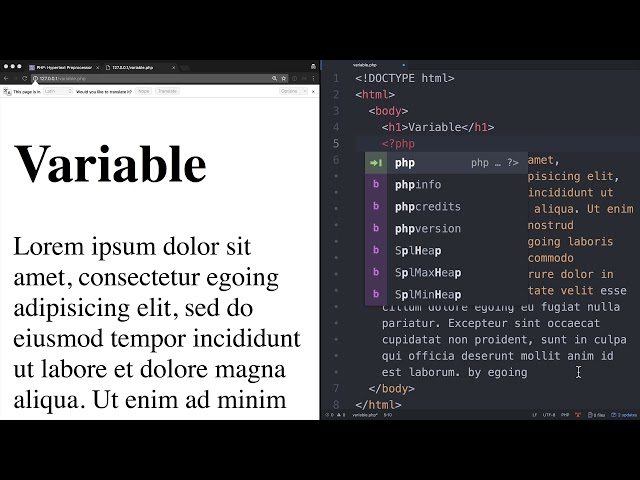Click the translate icon in the translate bar
640x480 pixels.
click(7, 91)
